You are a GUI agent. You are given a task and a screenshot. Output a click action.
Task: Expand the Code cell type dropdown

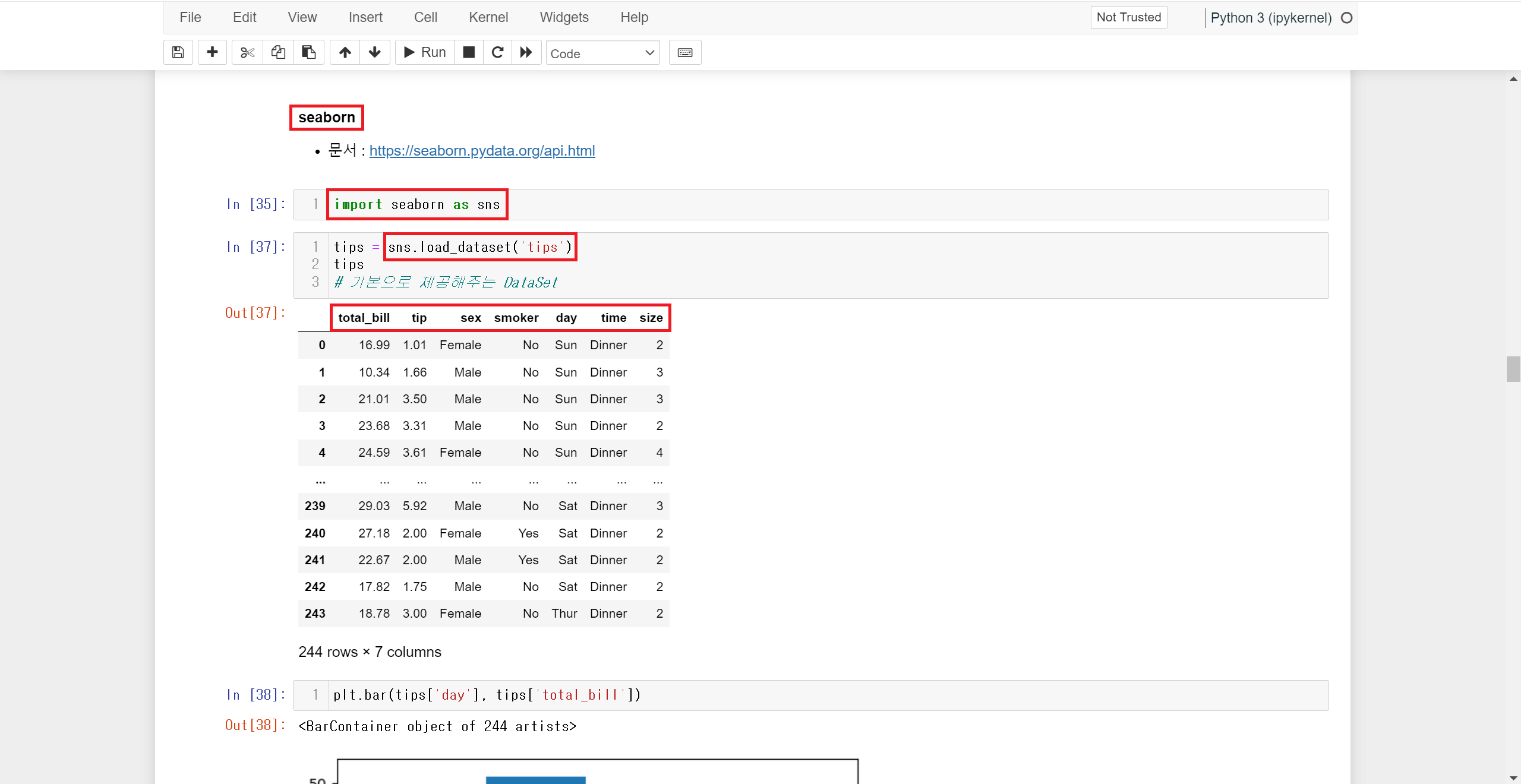click(x=602, y=53)
